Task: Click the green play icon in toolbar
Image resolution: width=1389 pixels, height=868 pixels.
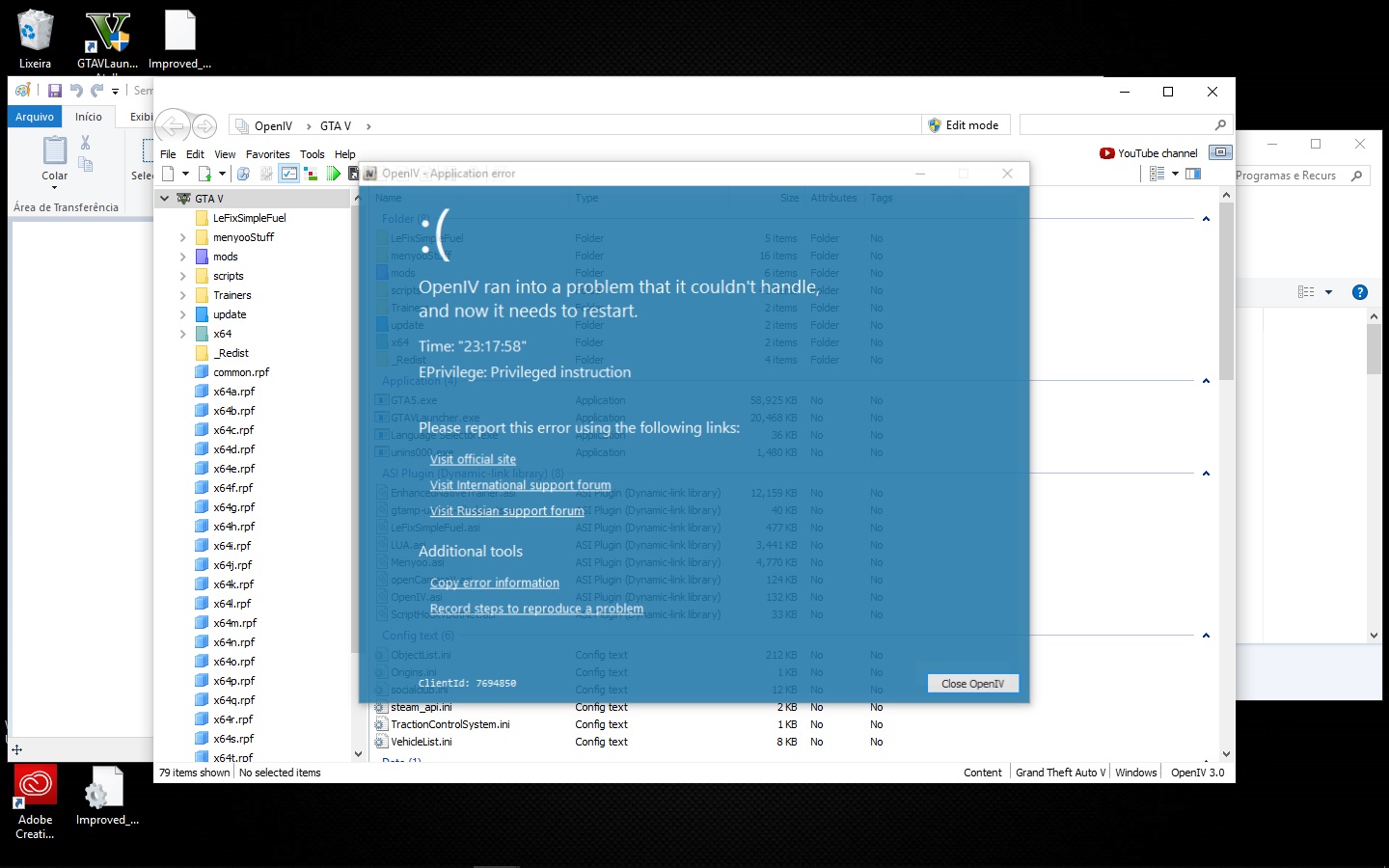Action: [x=333, y=174]
